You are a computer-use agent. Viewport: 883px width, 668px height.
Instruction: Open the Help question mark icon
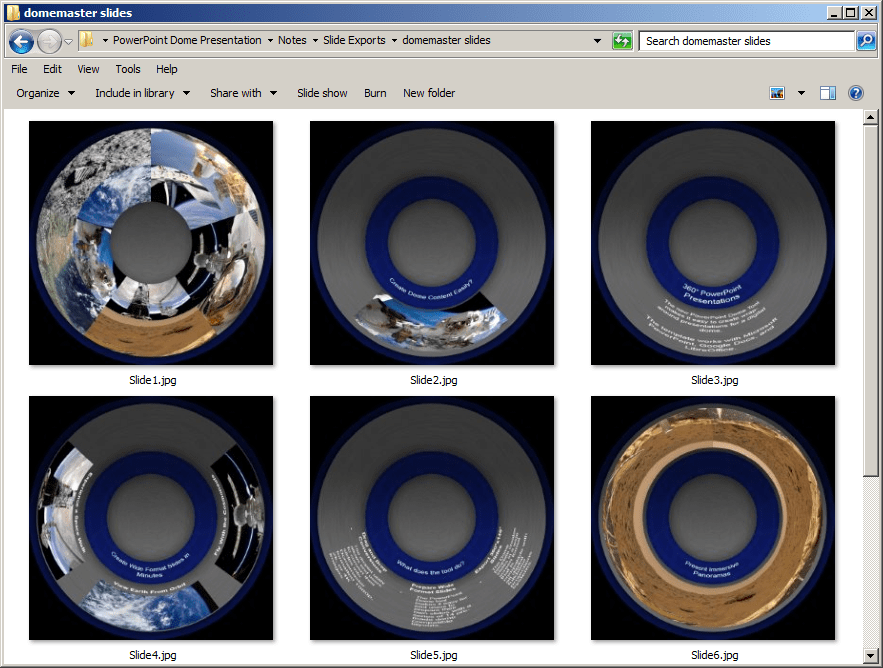[x=855, y=93]
